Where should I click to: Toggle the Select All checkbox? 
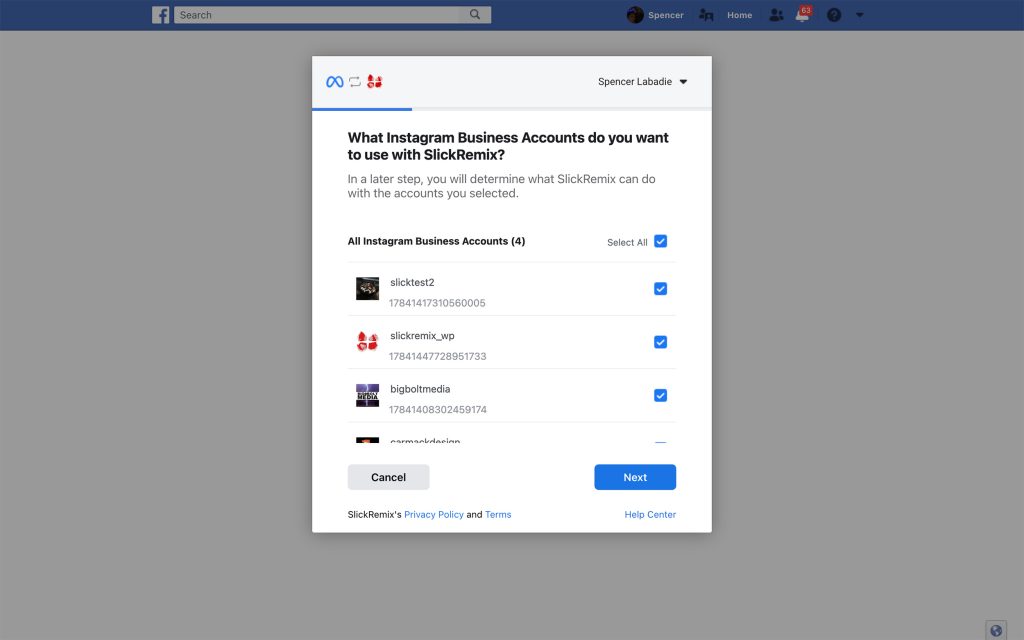pyautogui.click(x=660, y=241)
